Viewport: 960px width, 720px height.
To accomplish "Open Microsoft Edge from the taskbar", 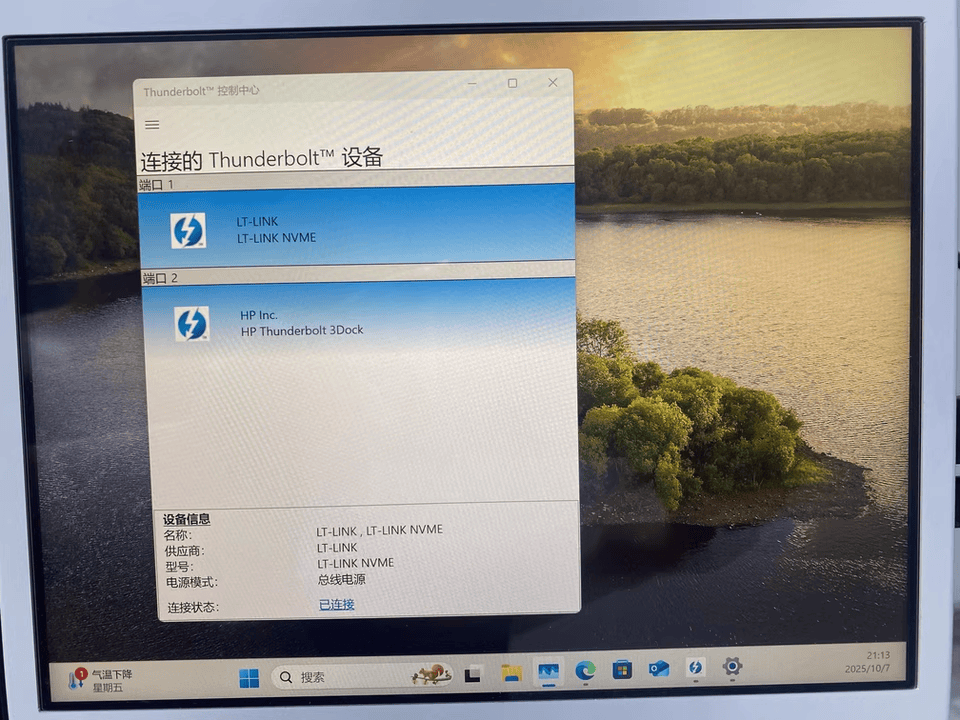I will tap(585, 670).
